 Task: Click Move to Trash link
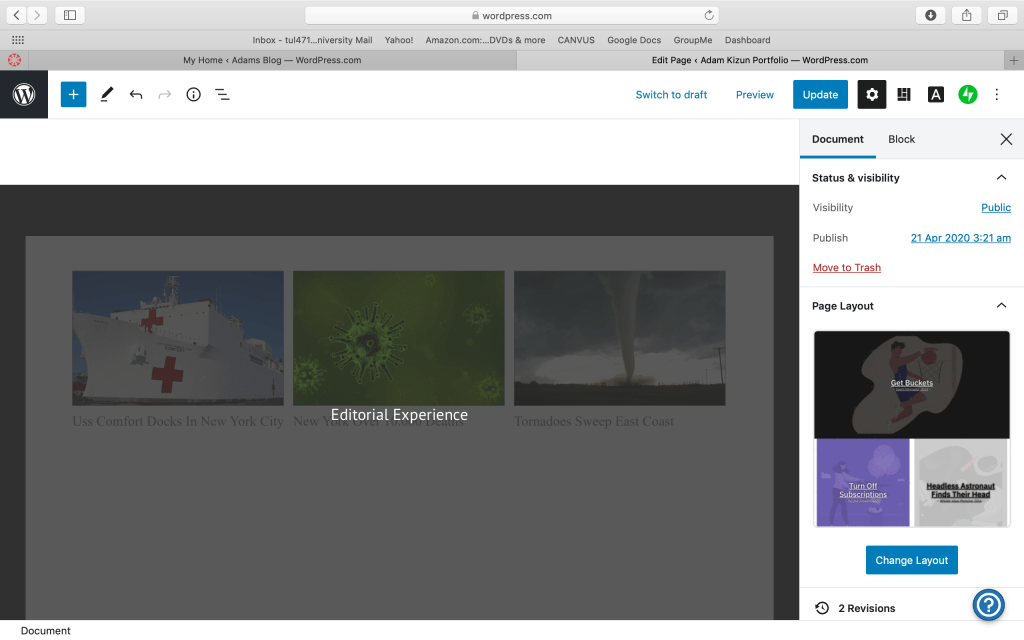(x=846, y=268)
